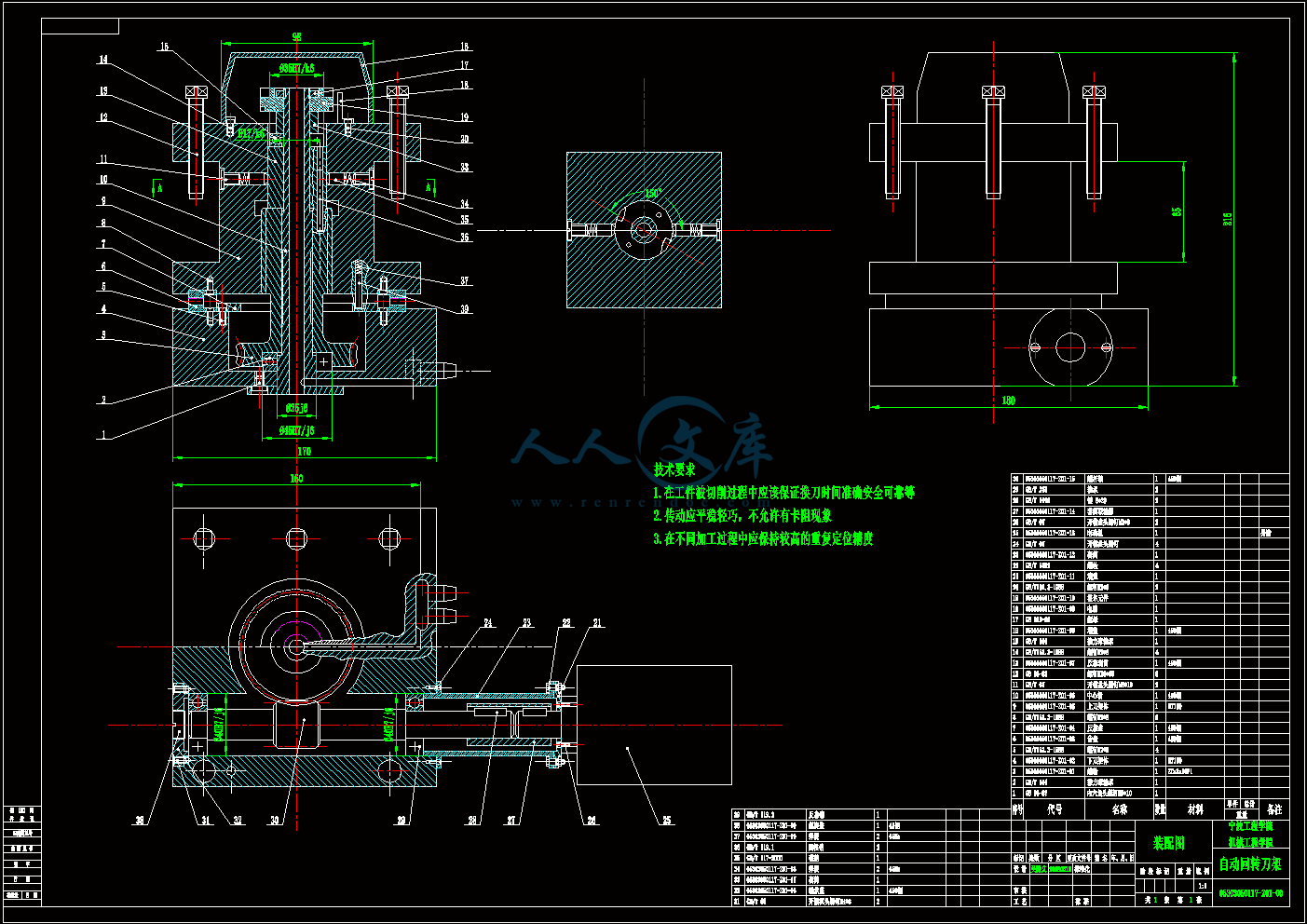This screenshot has width=1307, height=924.
Task: Click the '技术要求' heading text
Action: (674, 470)
